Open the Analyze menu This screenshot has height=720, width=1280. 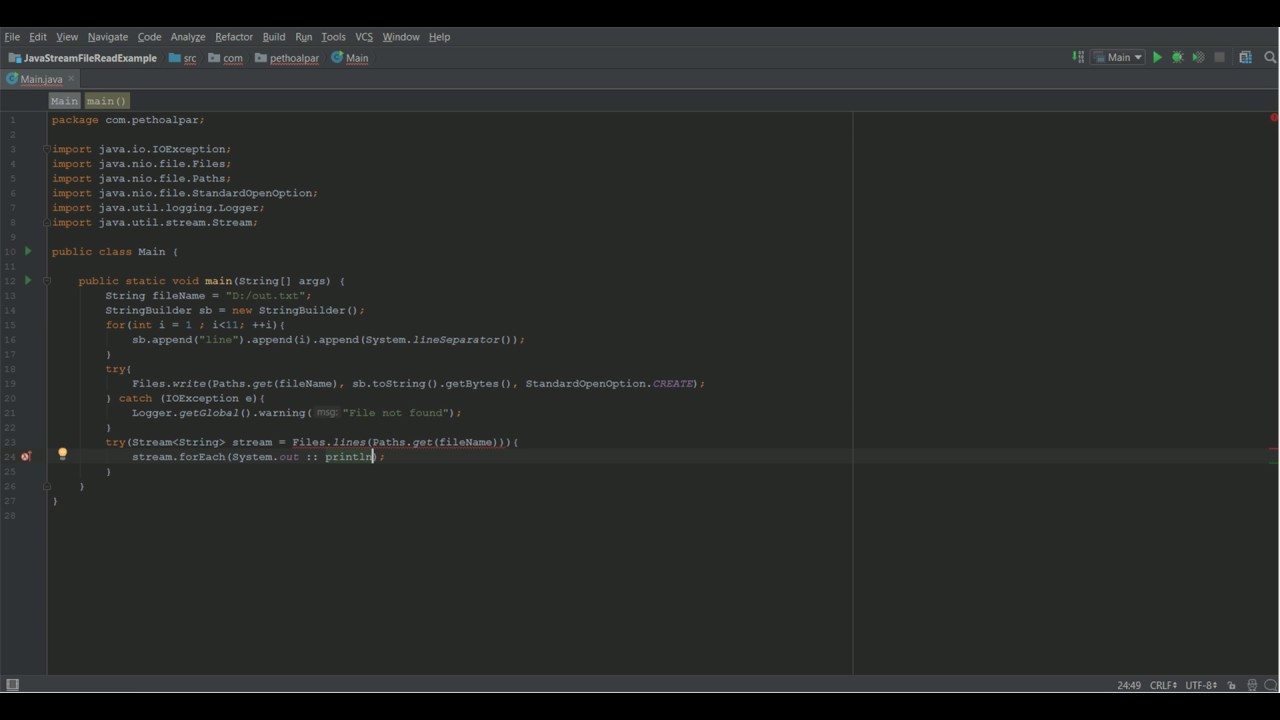pyautogui.click(x=188, y=37)
